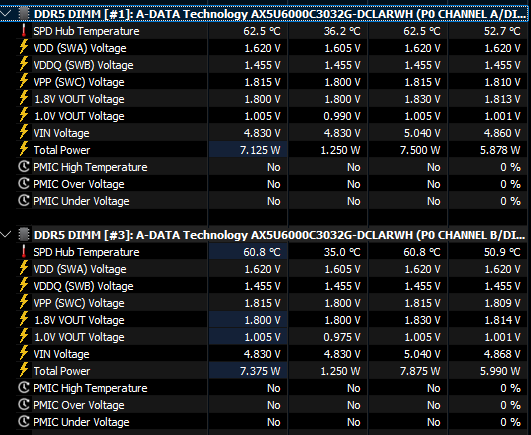Click lightning icon of DIMM #1 Total Power
531x435 pixels.
[x=24, y=149]
